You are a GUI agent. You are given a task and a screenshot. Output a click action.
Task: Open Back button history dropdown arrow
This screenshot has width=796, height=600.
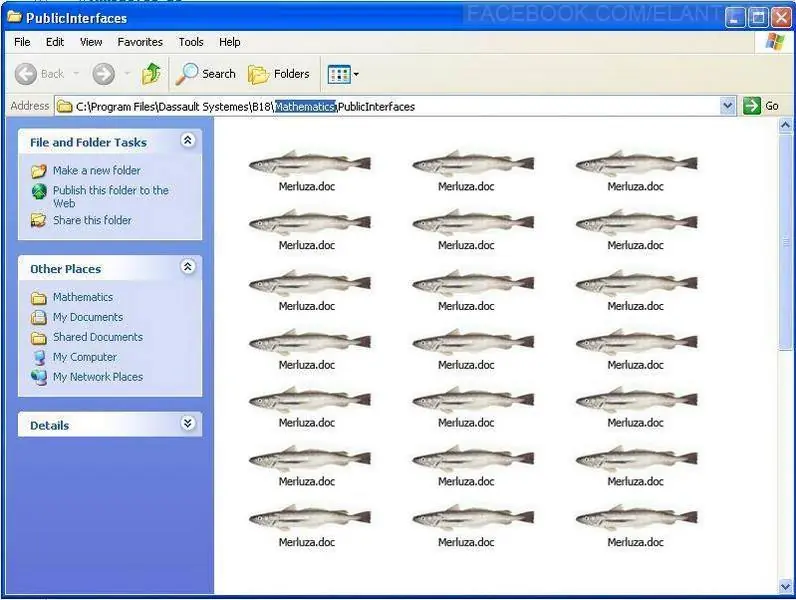[x=76, y=74]
